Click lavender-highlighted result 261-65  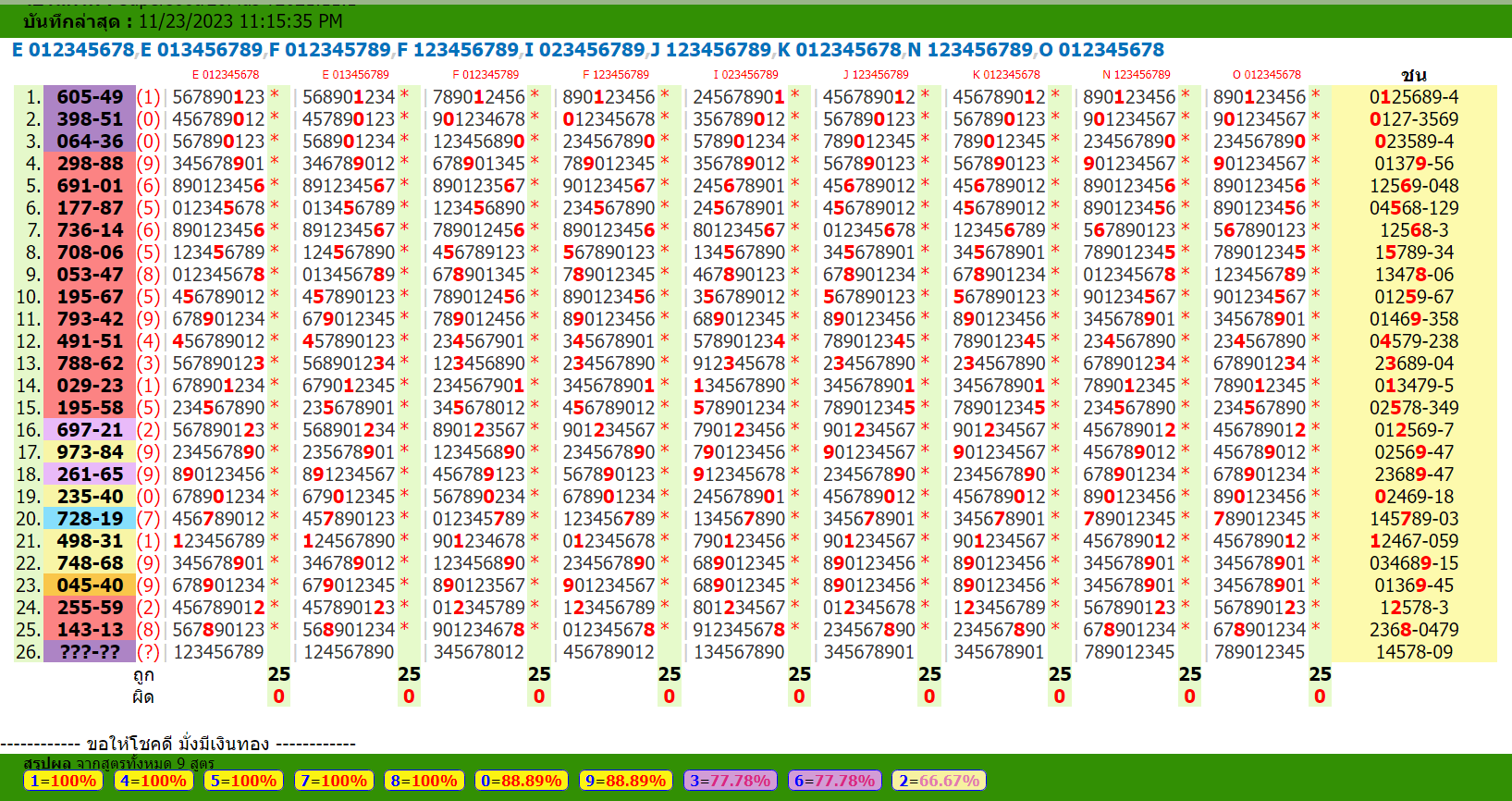[x=90, y=474]
